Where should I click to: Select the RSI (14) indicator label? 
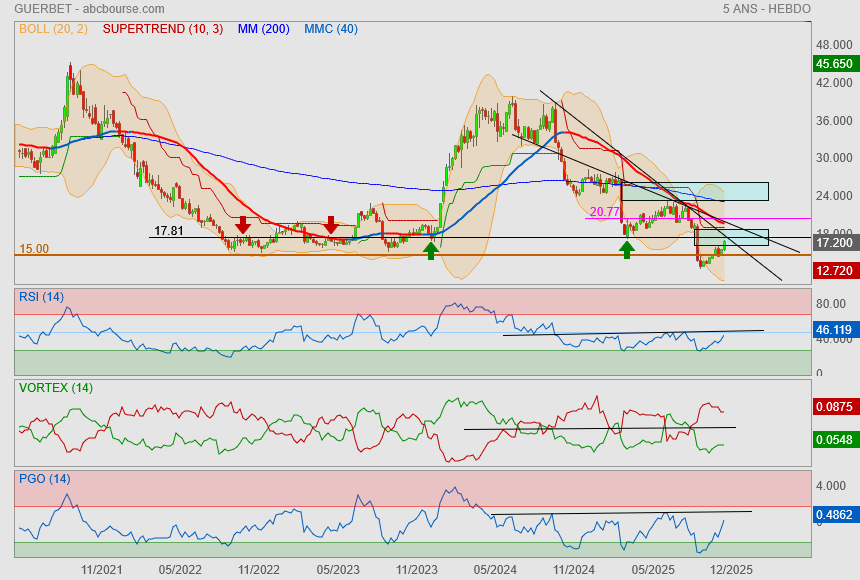[x=41, y=296]
